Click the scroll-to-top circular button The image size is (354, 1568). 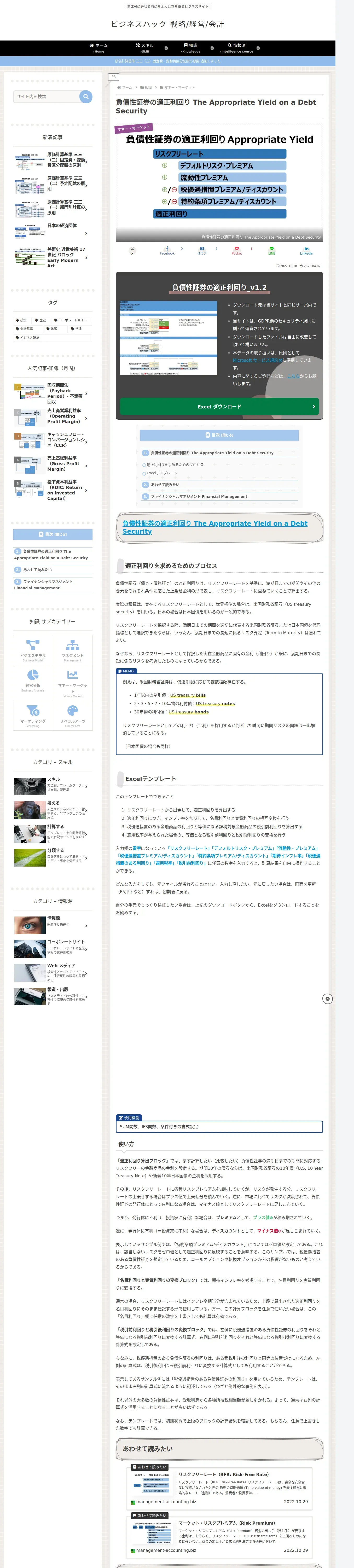[x=327, y=999]
